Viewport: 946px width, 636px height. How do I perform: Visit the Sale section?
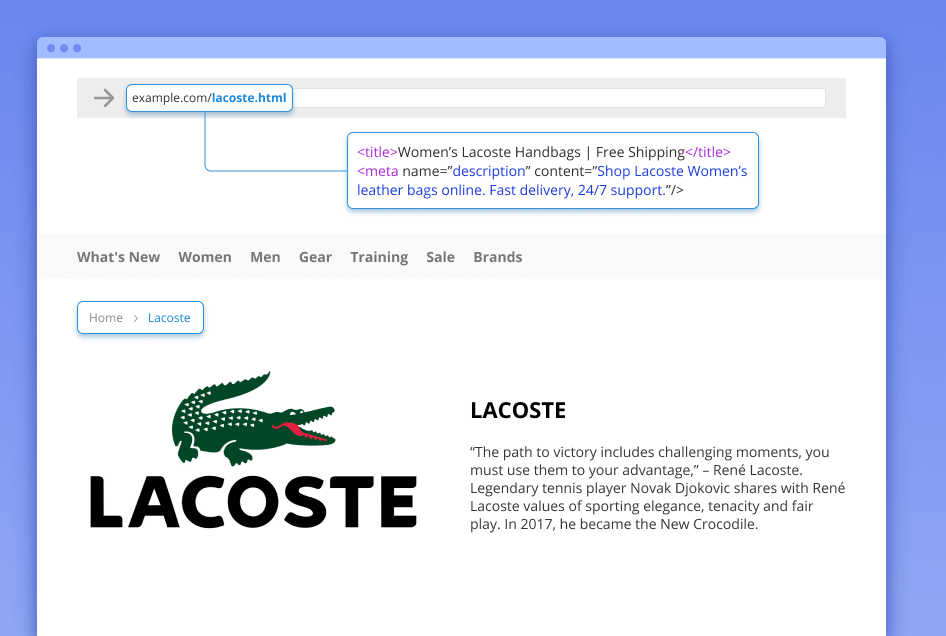tap(440, 257)
